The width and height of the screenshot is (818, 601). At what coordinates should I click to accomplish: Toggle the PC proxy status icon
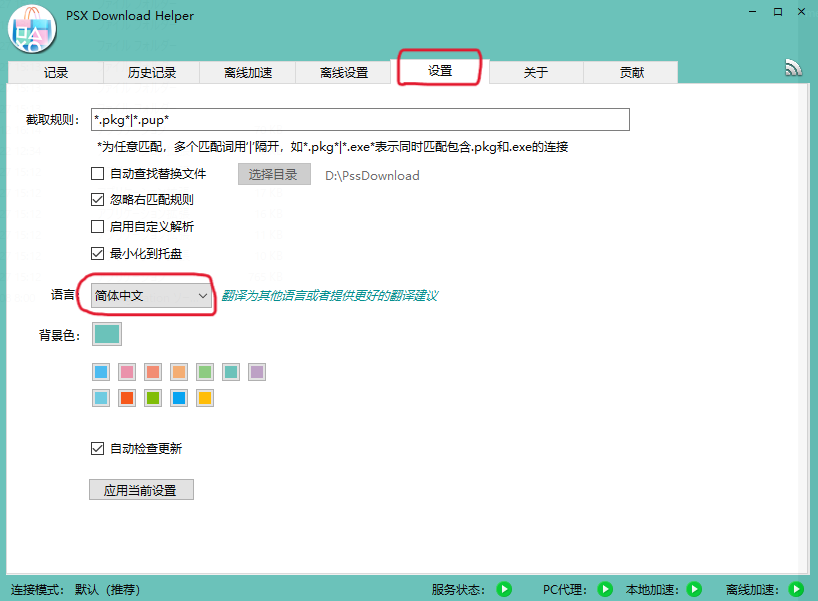604,589
